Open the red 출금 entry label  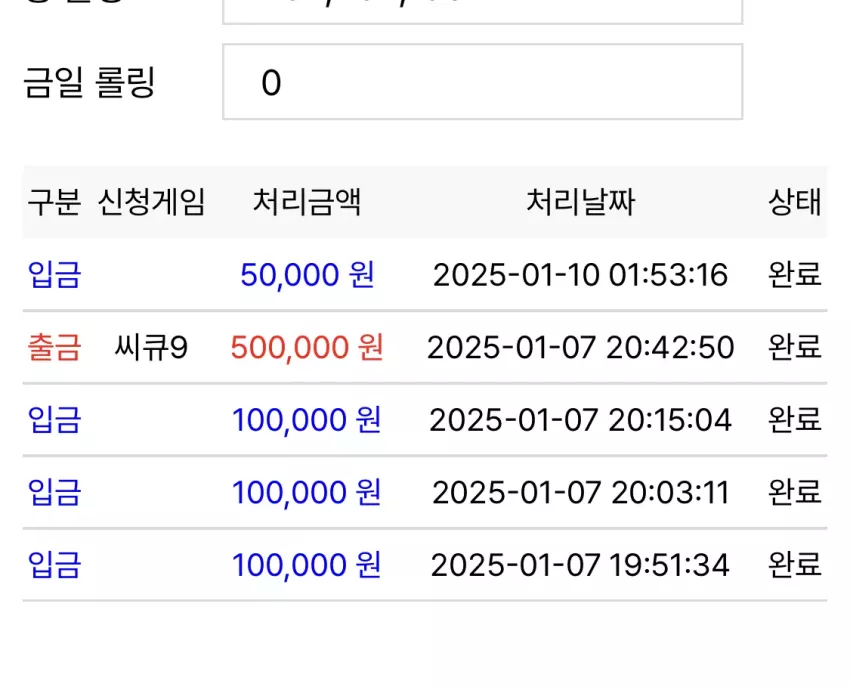click(x=54, y=347)
